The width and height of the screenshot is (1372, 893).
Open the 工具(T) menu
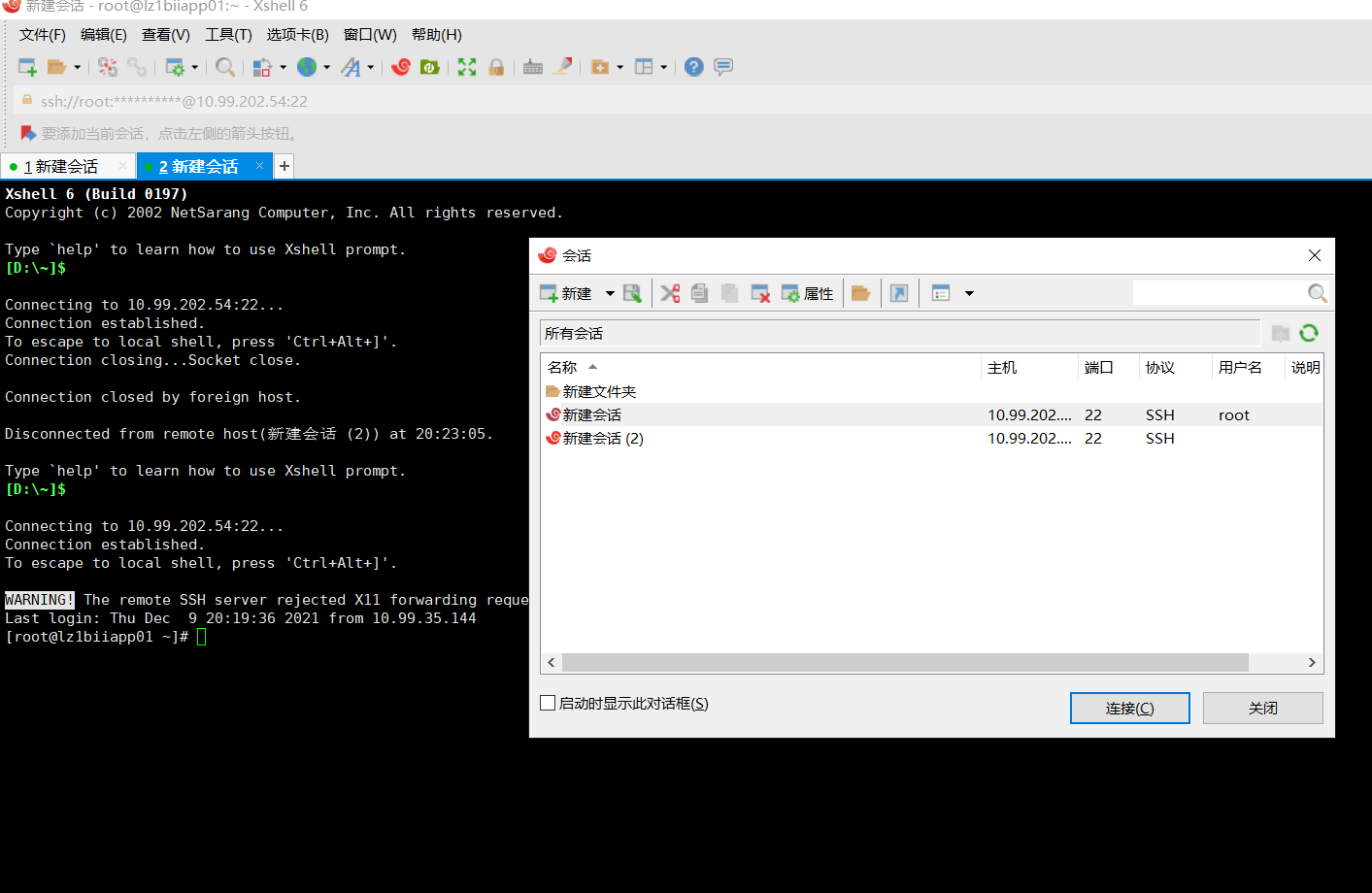[228, 35]
